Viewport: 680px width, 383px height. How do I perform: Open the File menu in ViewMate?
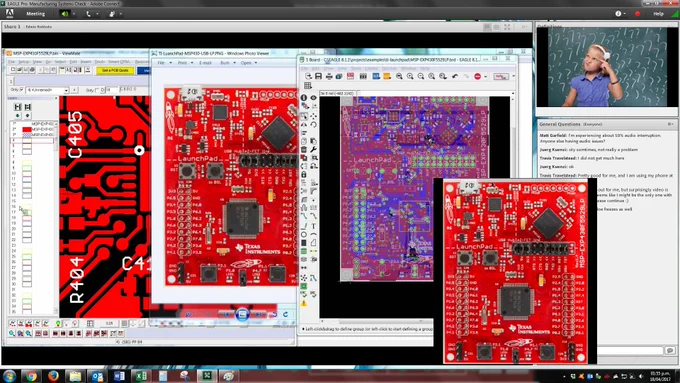(x=12, y=62)
